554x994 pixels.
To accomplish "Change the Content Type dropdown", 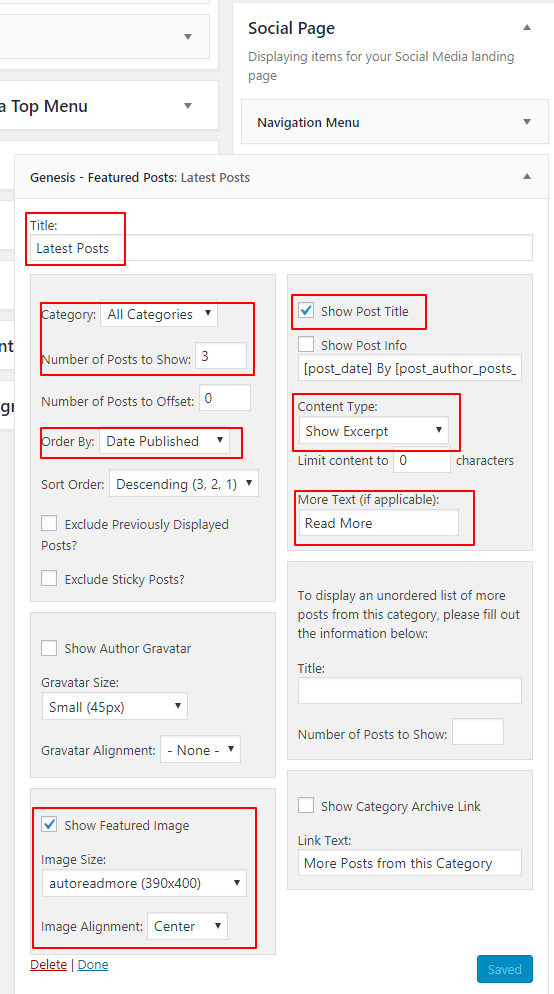I will [373, 431].
